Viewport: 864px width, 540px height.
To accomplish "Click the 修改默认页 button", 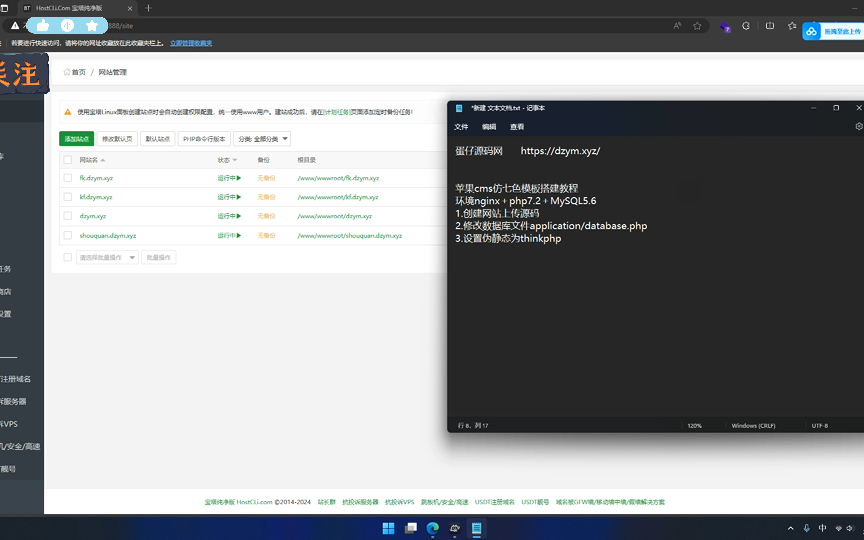I will point(117,139).
